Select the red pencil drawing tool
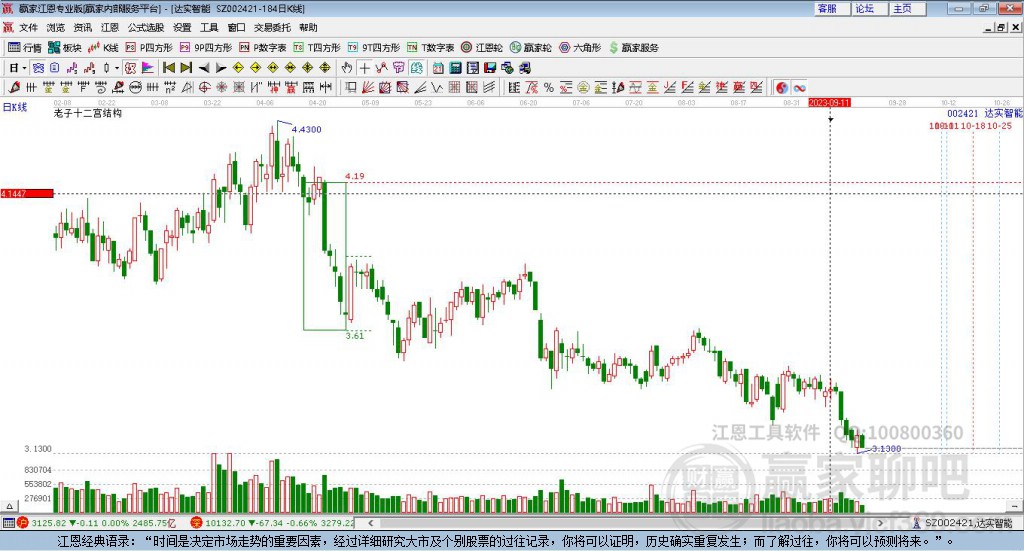Viewport: 1024px width, 551px height. coord(14,87)
